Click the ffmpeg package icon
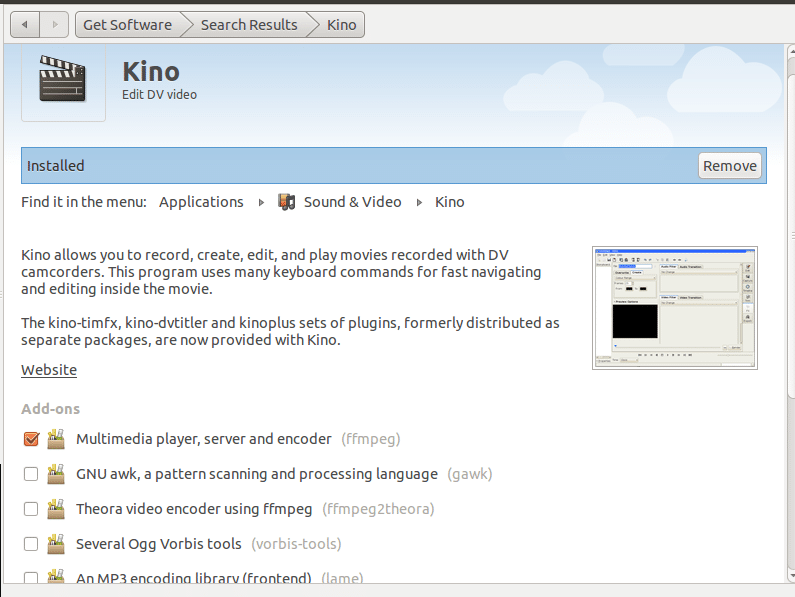This screenshot has height=597, width=795. pos(56,439)
